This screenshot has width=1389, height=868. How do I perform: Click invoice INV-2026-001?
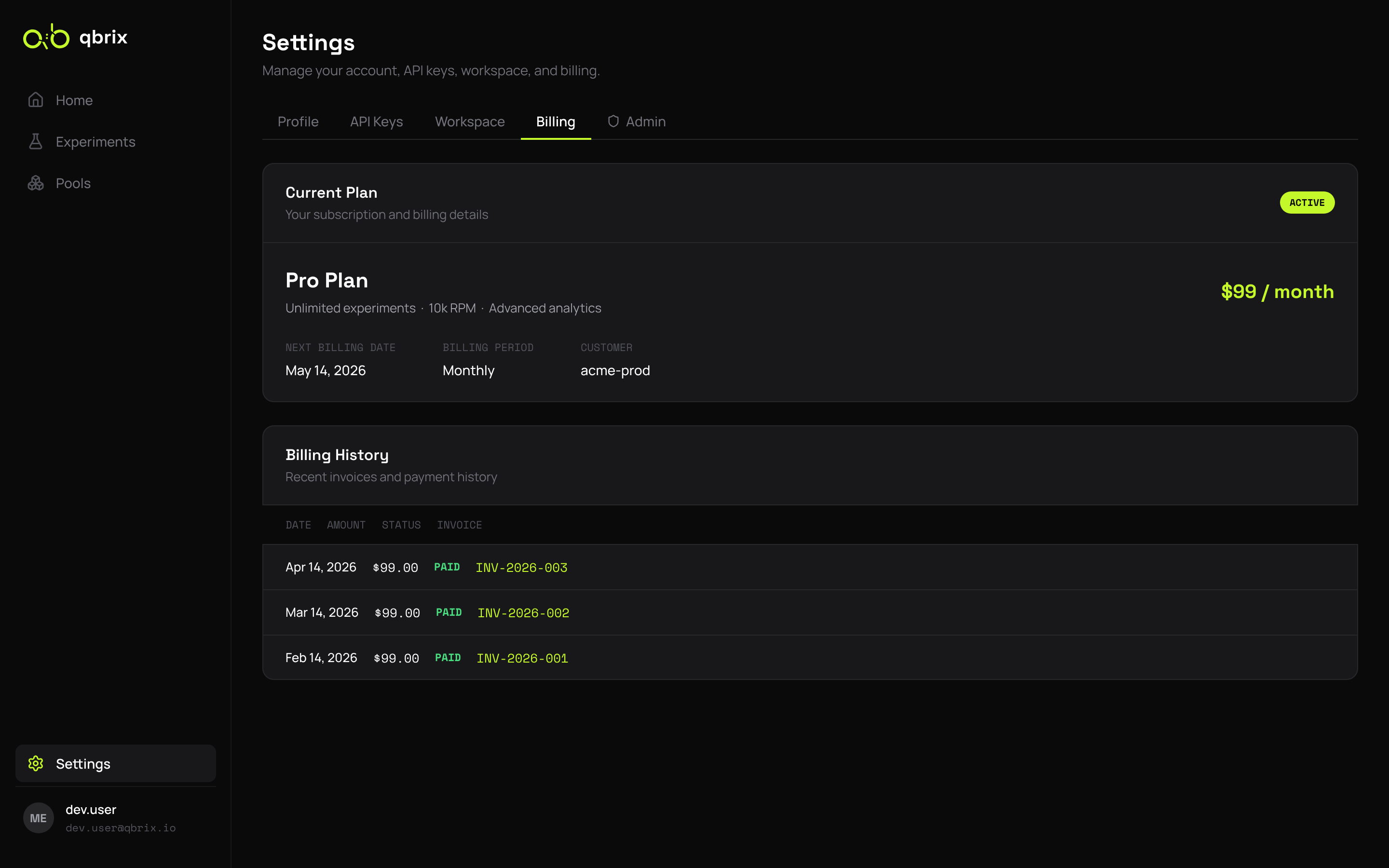521,658
